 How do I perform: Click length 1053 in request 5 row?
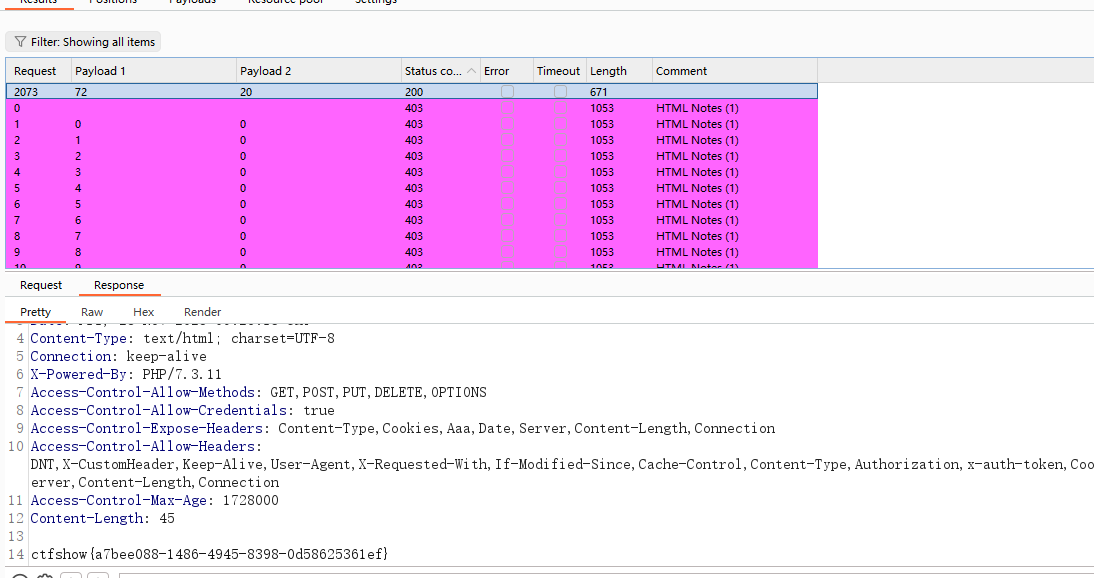(x=602, y=188)
